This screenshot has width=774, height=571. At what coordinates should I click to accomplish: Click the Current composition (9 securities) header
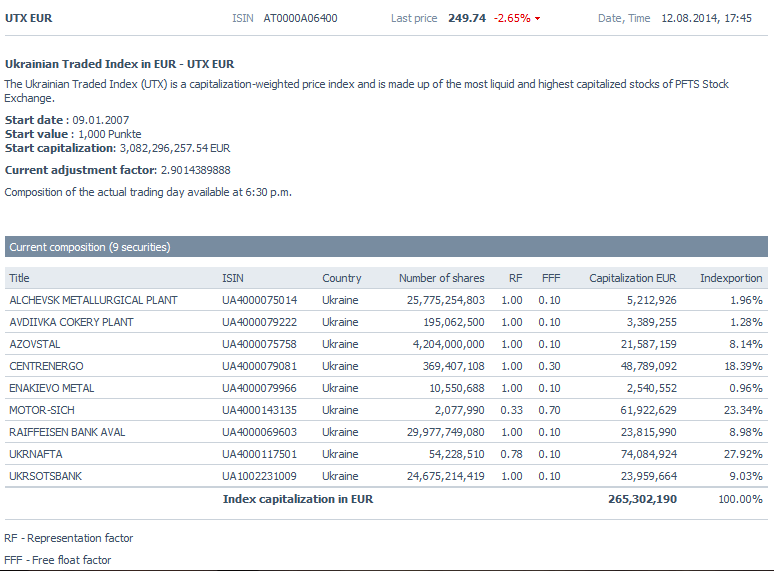[x=386, y=247]
